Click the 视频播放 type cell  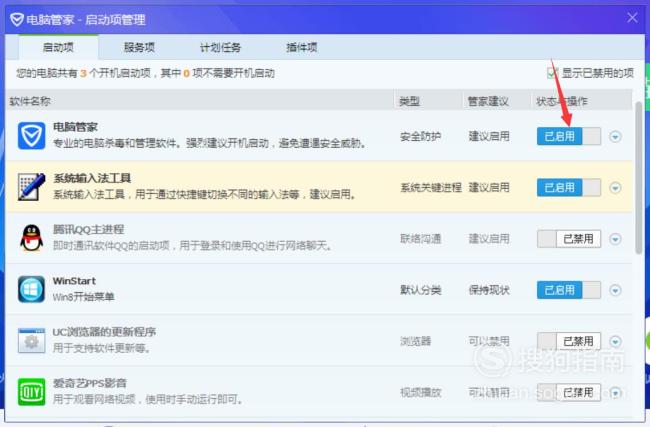pyautogui.click(x=420, y=392)
